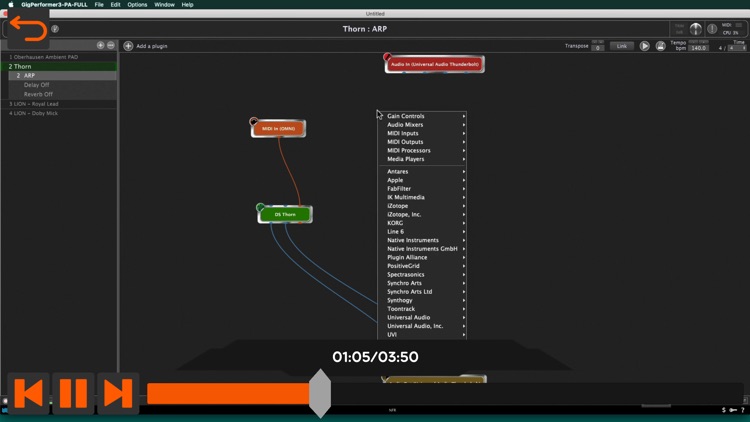Choose UVI in the context menu

[422, 334]
